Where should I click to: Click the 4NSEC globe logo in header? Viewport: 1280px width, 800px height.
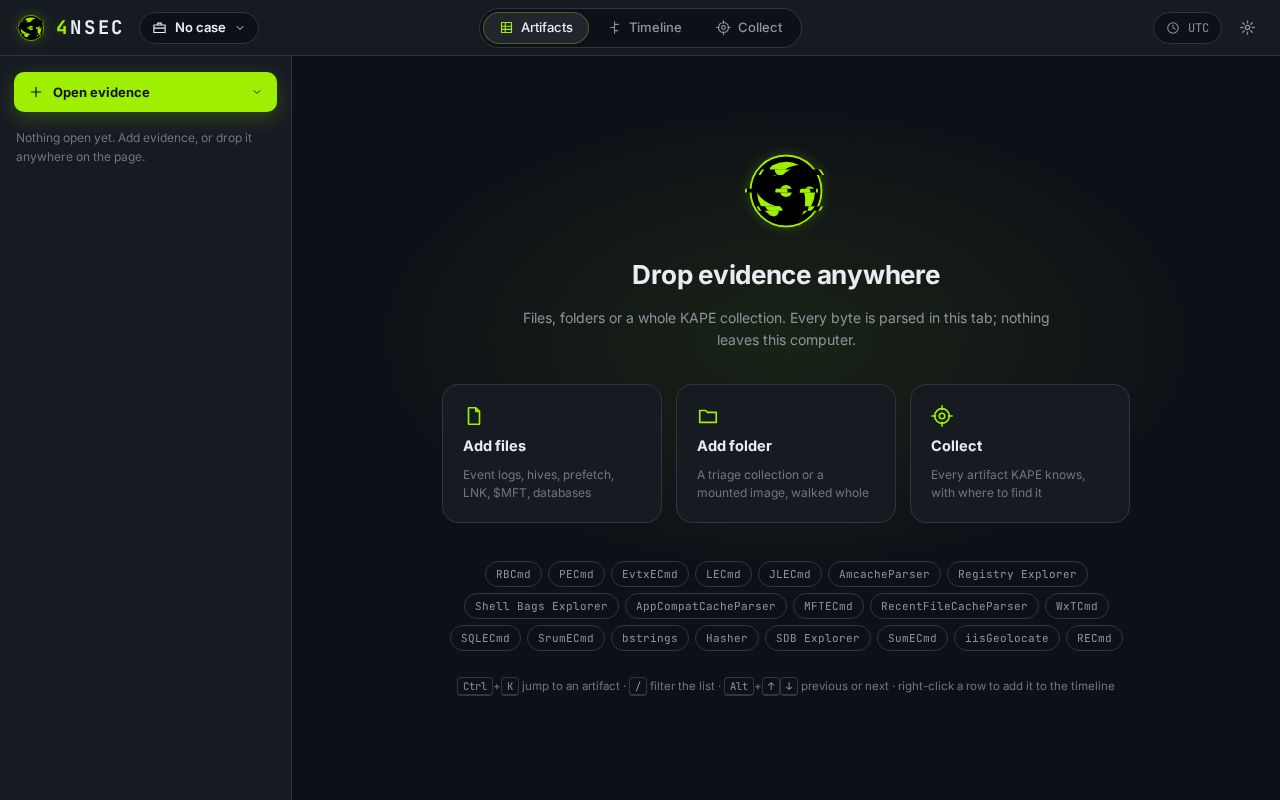31,28
